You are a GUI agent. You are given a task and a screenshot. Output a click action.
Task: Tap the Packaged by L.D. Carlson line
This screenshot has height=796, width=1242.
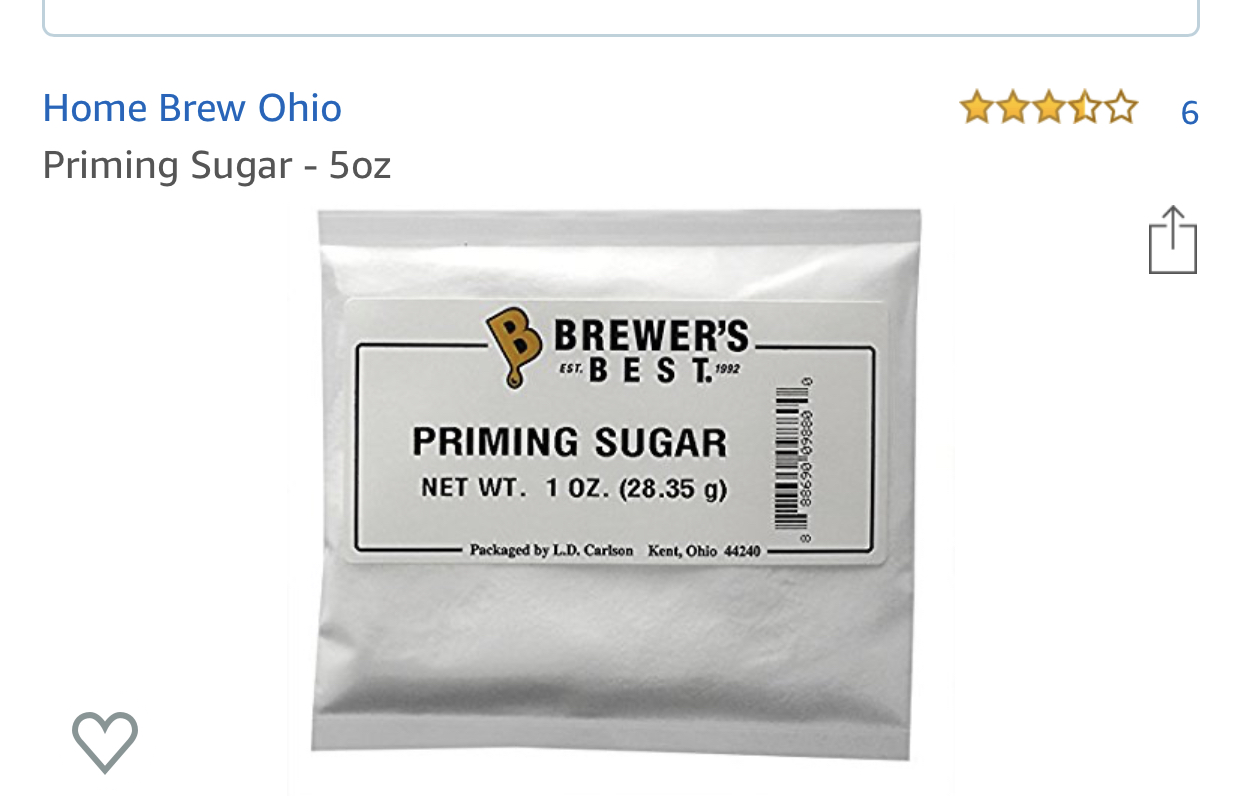point(614,550)
